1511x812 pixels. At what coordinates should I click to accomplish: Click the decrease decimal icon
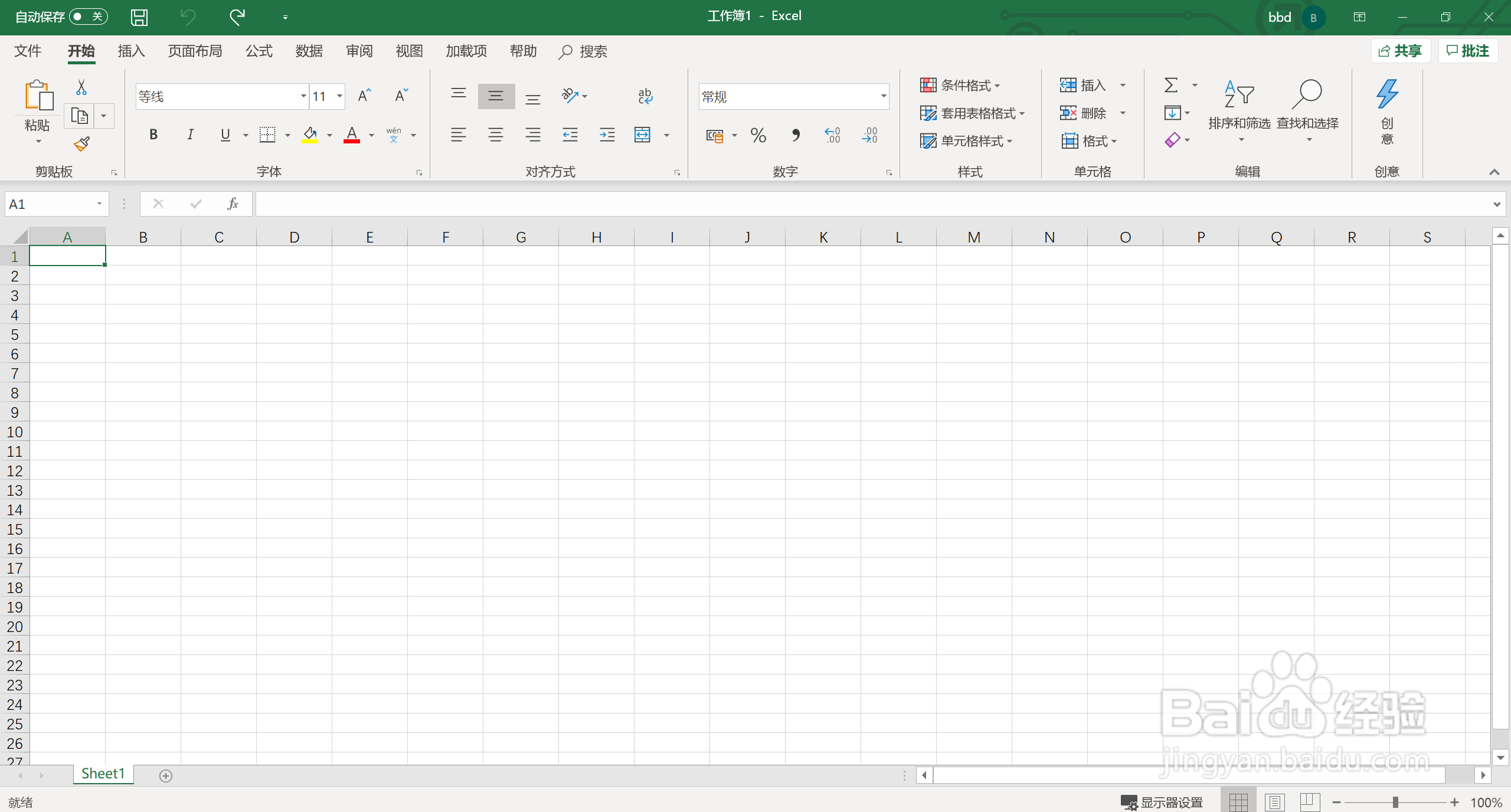click(x=869, y=135)
